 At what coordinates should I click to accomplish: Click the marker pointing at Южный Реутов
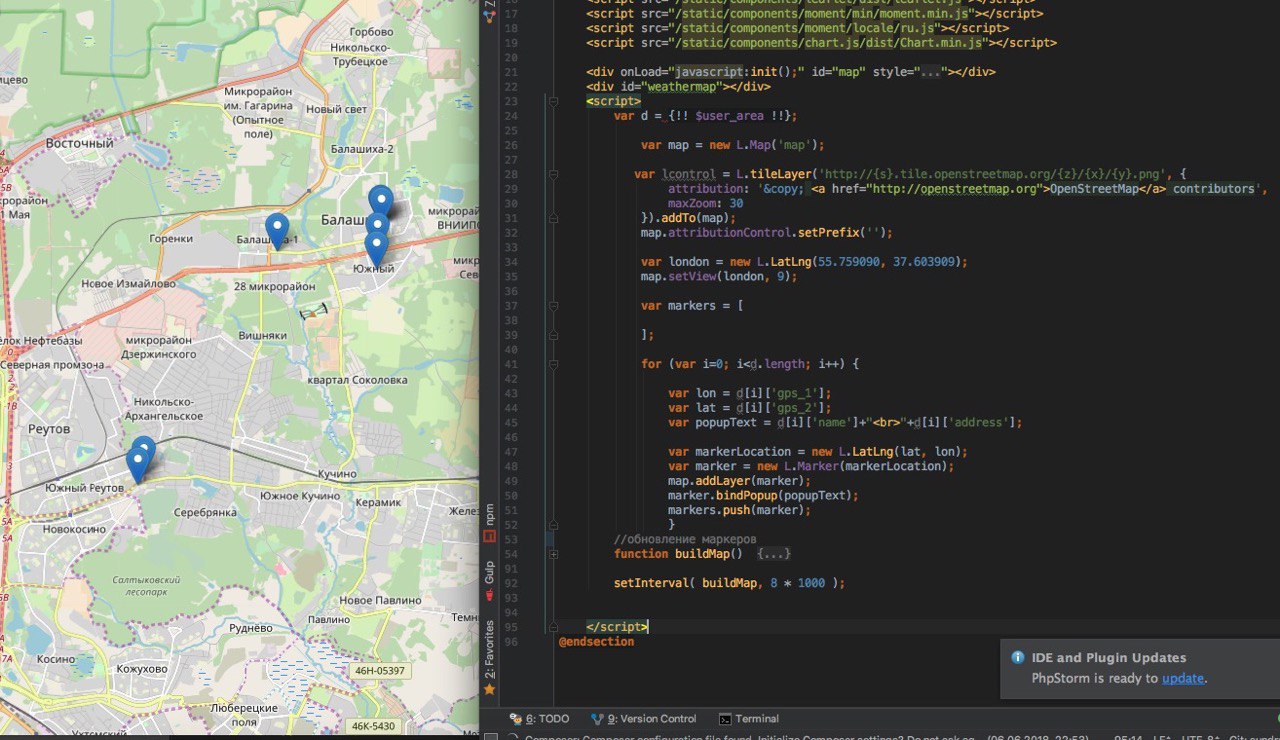pyautogui.click(x=137, y=465)
